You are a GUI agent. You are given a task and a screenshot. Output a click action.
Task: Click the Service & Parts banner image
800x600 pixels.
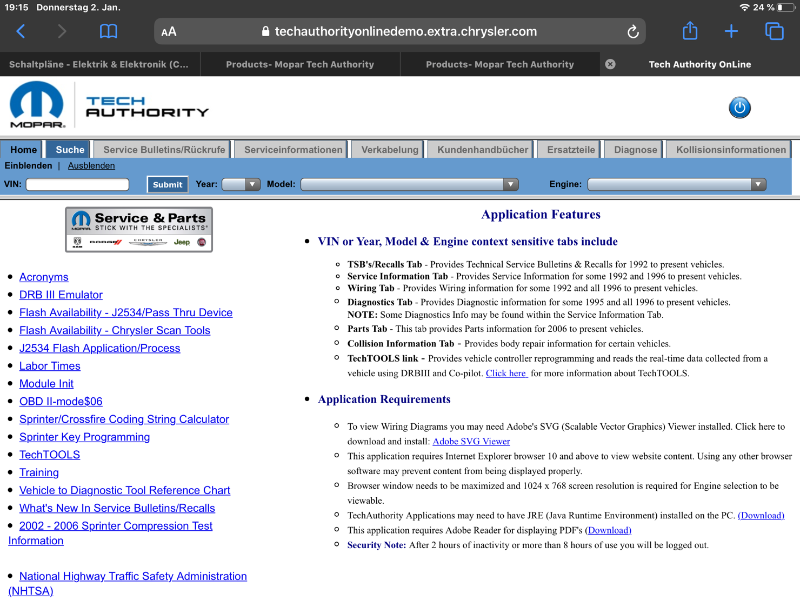137,229
